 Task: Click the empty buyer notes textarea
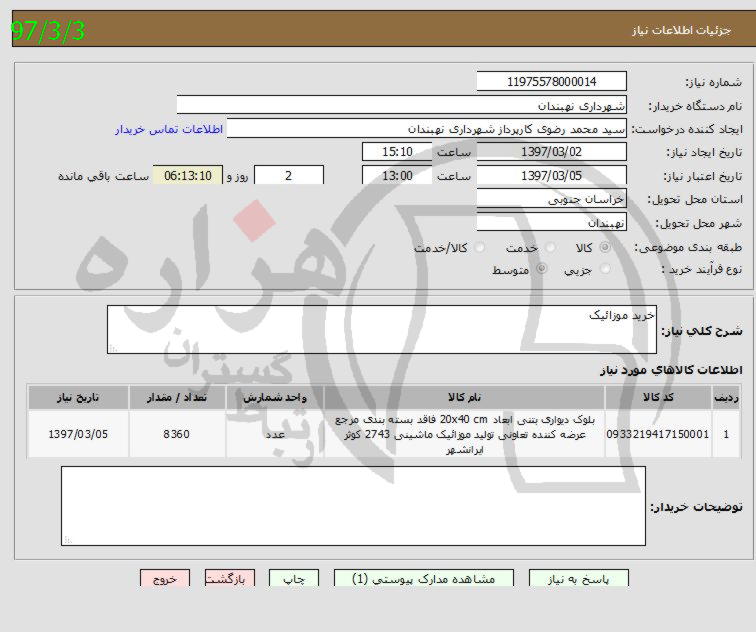pos(353,506)
